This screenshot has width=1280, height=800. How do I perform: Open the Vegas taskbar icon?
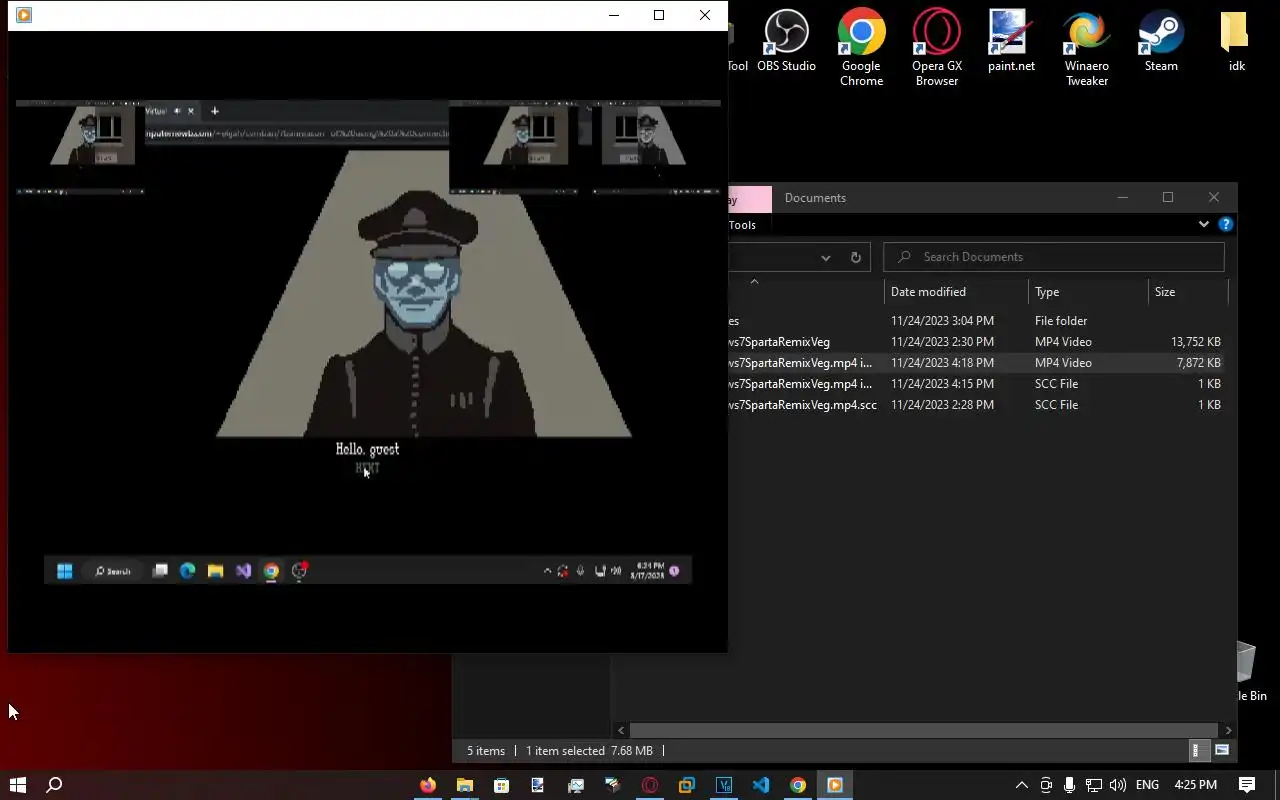pyautogui.click(x=724, y=785)
